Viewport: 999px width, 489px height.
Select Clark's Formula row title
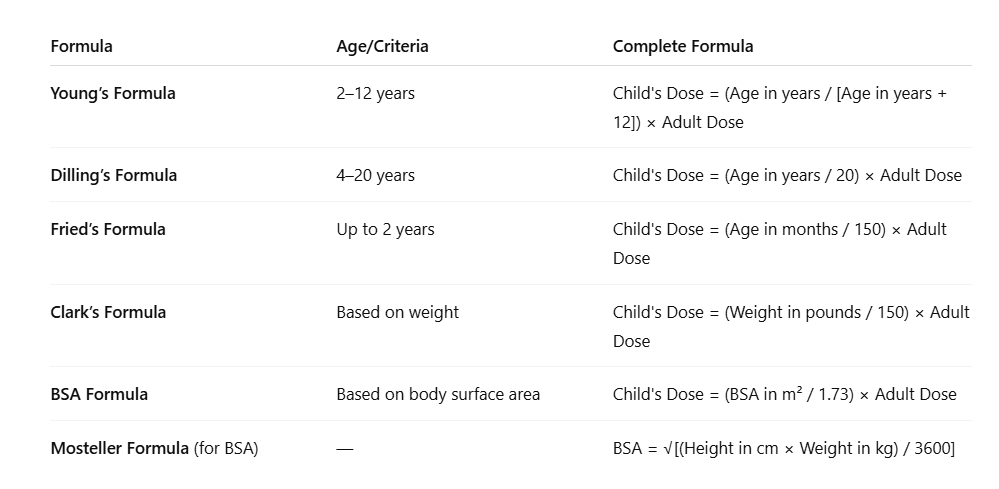[108, 313]
